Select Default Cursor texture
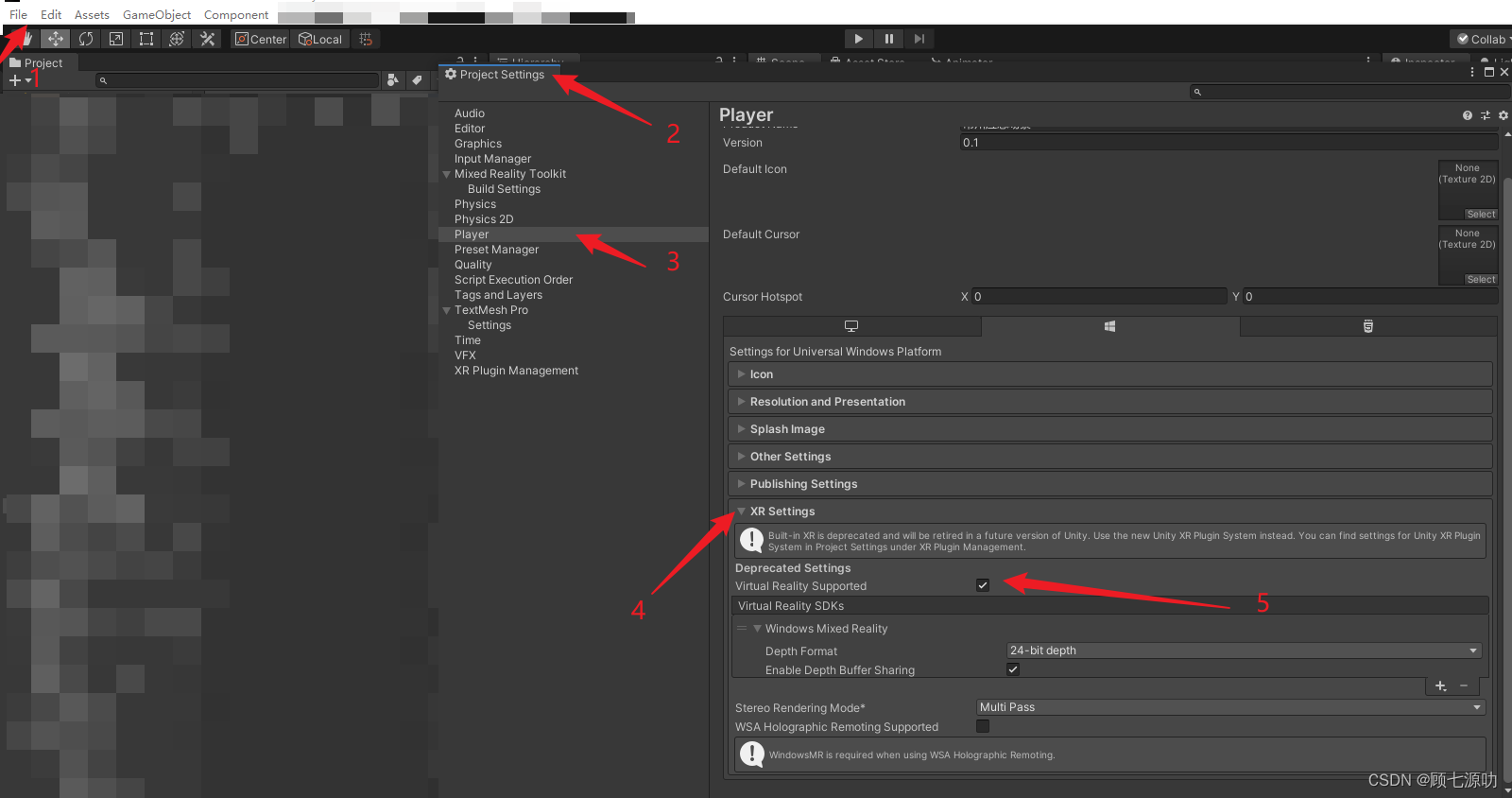 [x=1481, y=280]
